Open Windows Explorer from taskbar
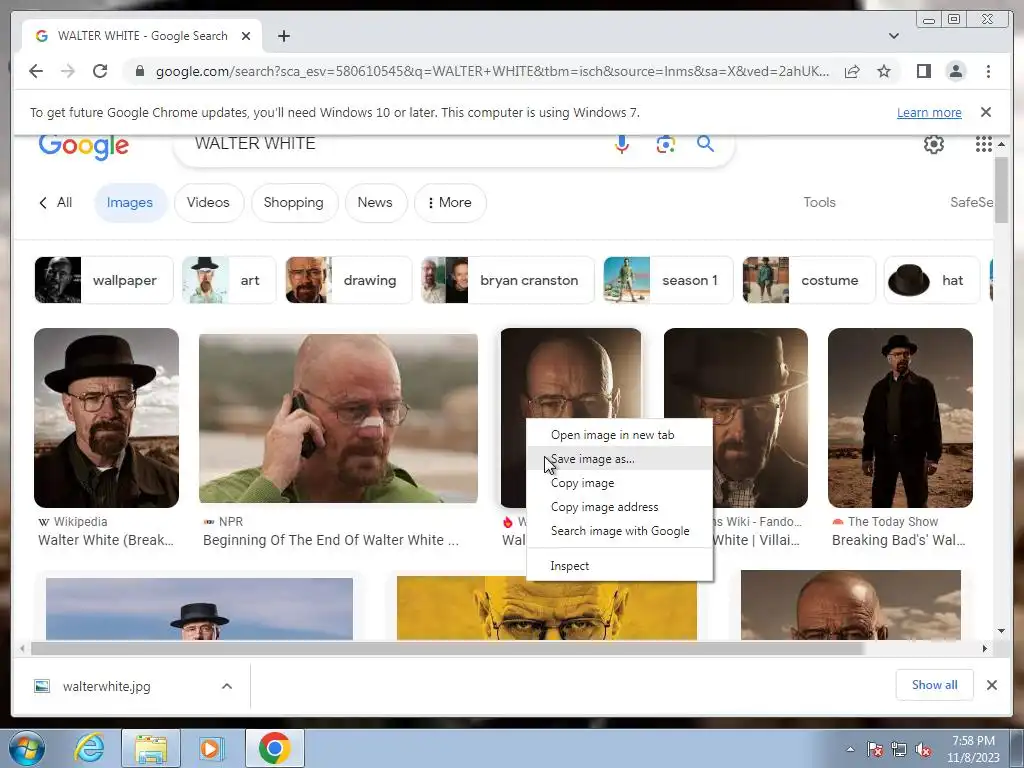 150,748
